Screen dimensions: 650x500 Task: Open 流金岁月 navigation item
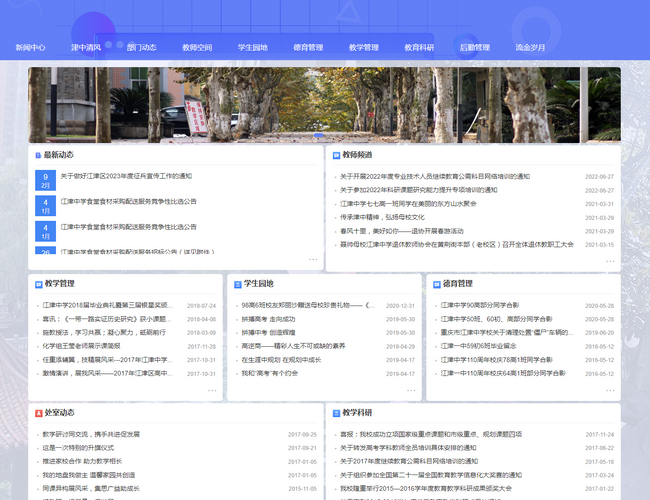click(x=530, y=48)
